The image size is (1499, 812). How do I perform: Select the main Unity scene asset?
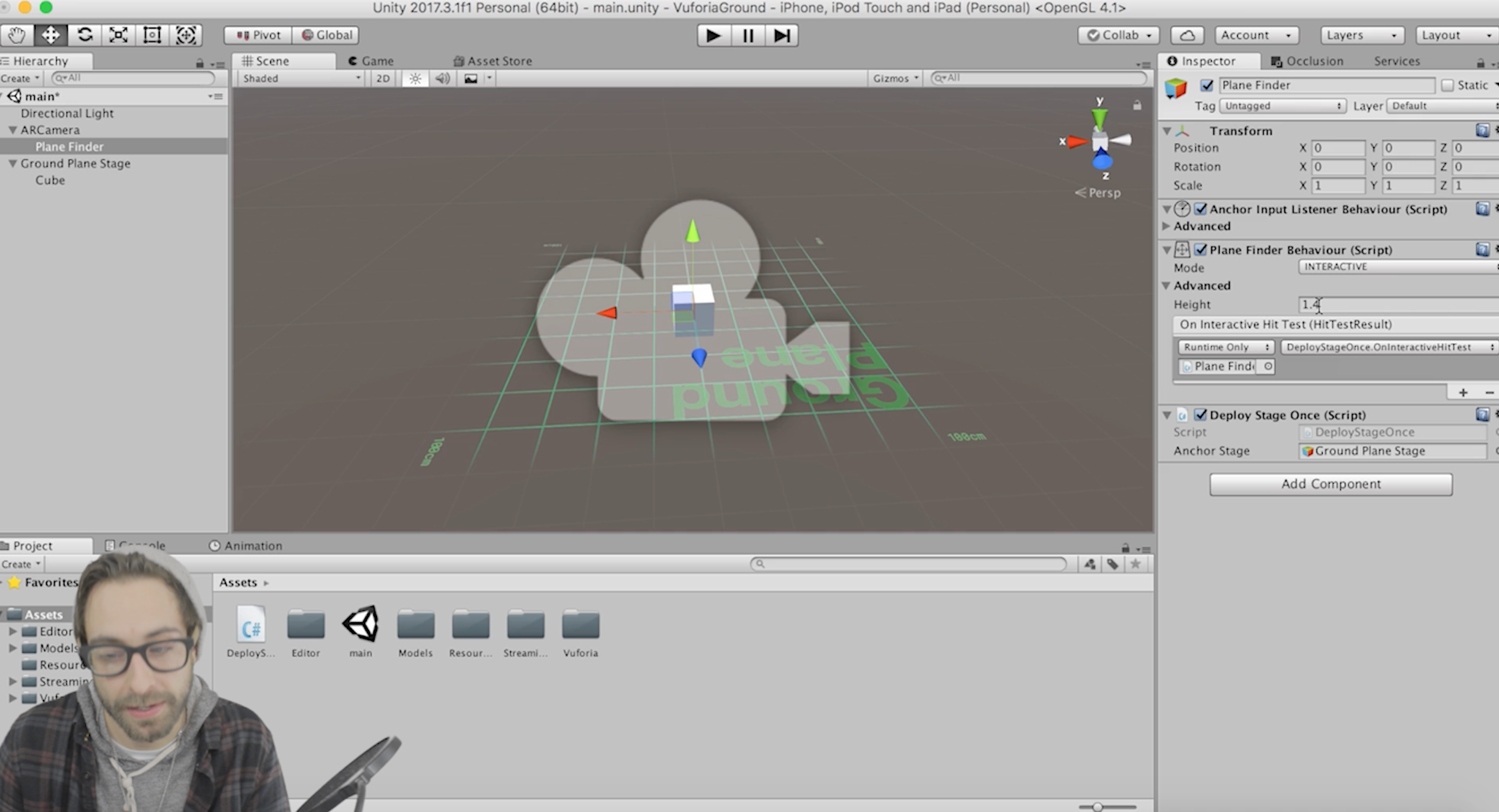[361, 632]
